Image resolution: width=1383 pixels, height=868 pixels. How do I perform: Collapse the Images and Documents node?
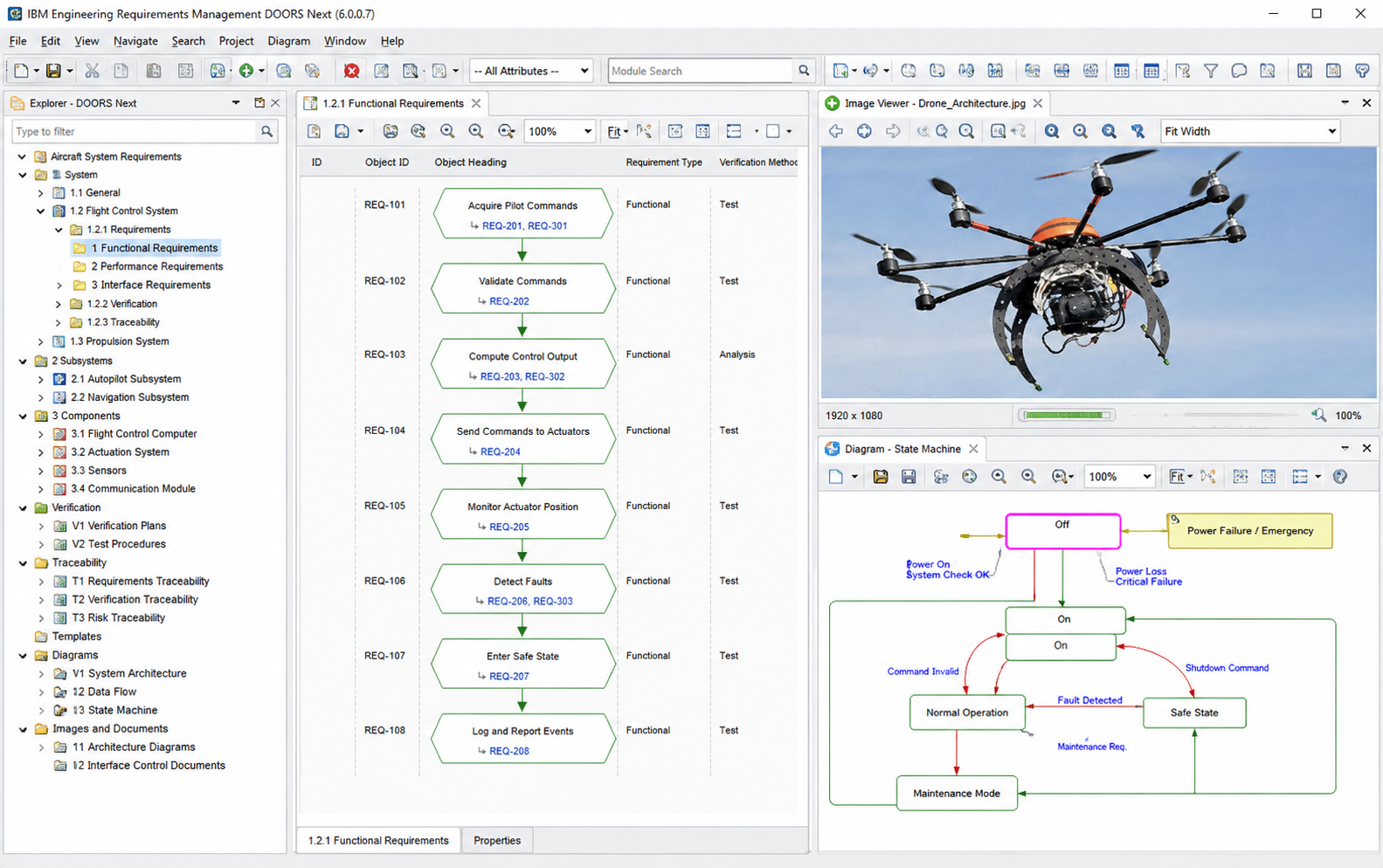tap(23, 729)
